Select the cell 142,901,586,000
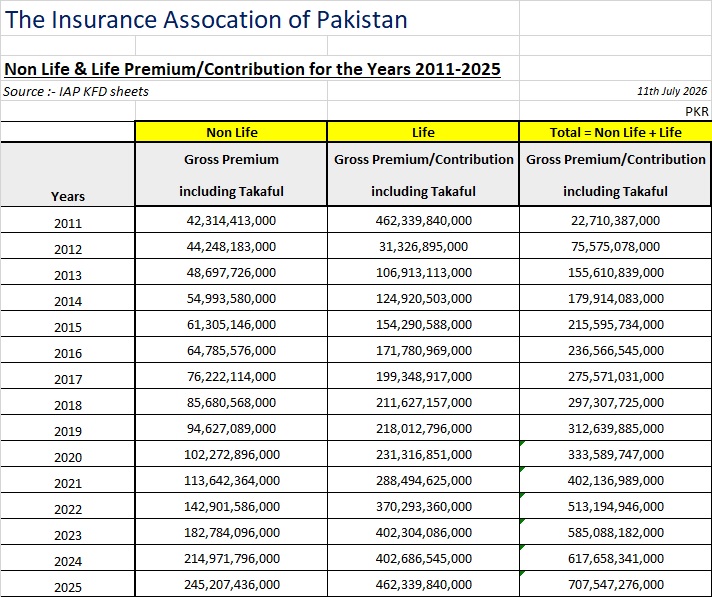712x597 pixels. 232,506
